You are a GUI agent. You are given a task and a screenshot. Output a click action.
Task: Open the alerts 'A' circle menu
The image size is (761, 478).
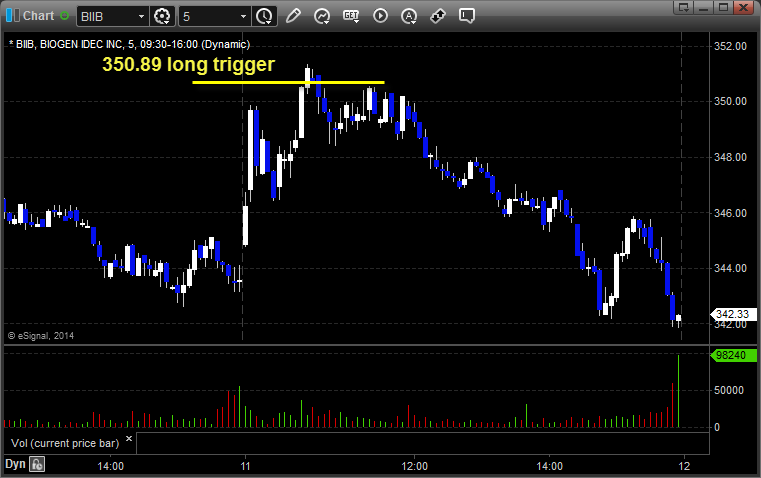pyautogui.click(x=409, y=16)
